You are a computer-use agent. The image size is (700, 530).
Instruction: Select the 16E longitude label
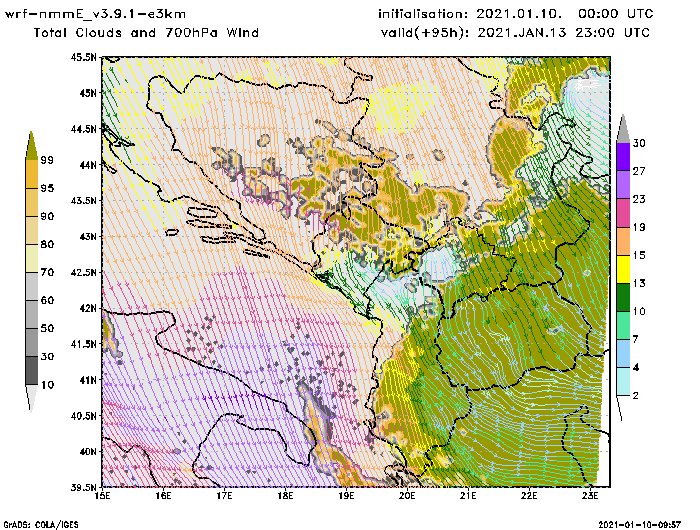(x=163, y=496)
